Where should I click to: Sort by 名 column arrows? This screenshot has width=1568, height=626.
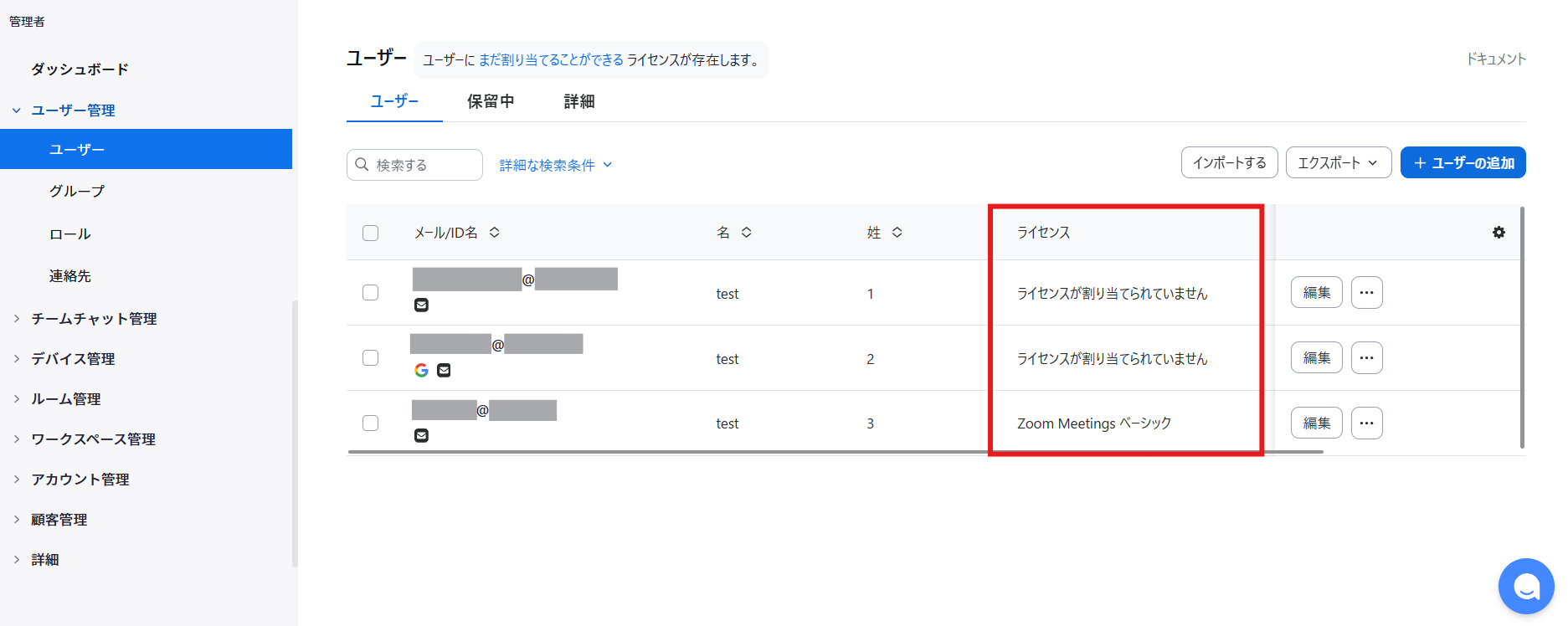(746, 232)
